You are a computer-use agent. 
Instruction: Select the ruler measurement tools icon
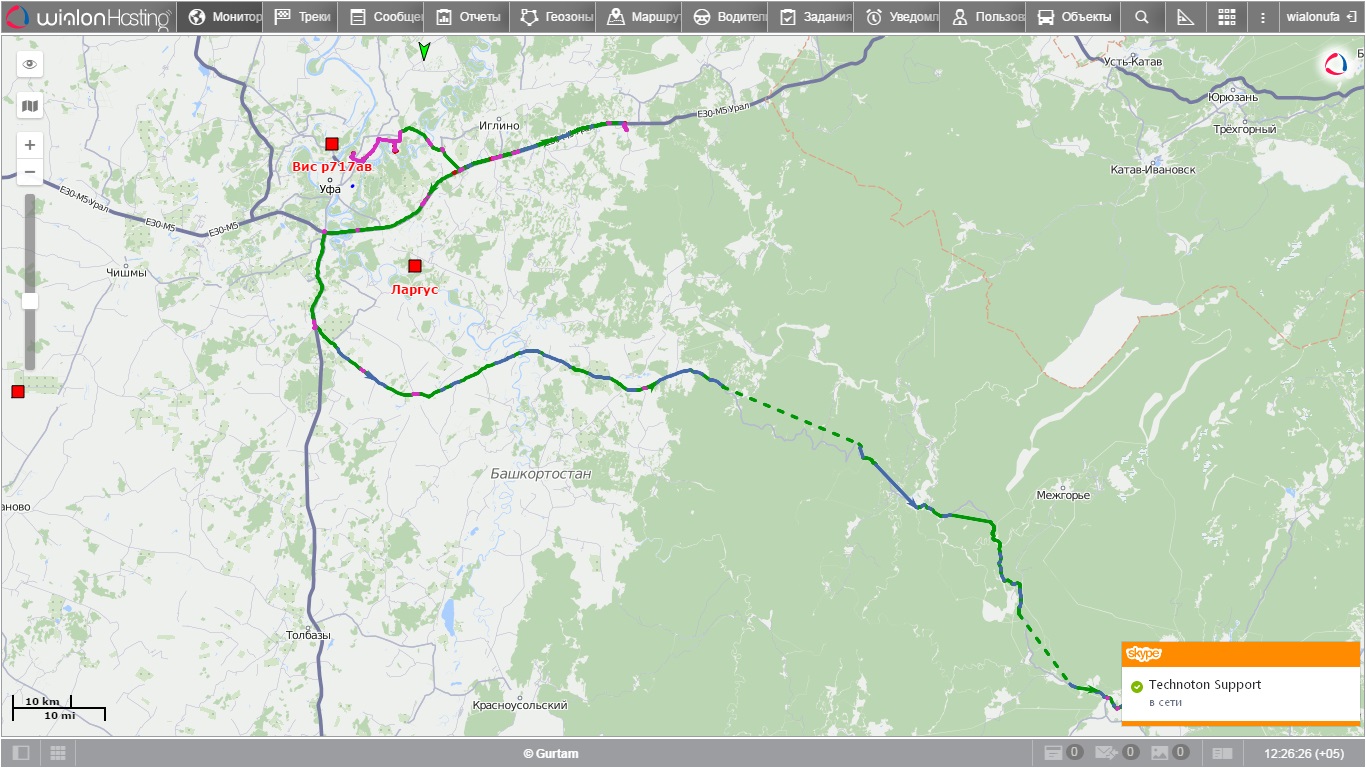pyautogui.click(x=1185, y=17)
